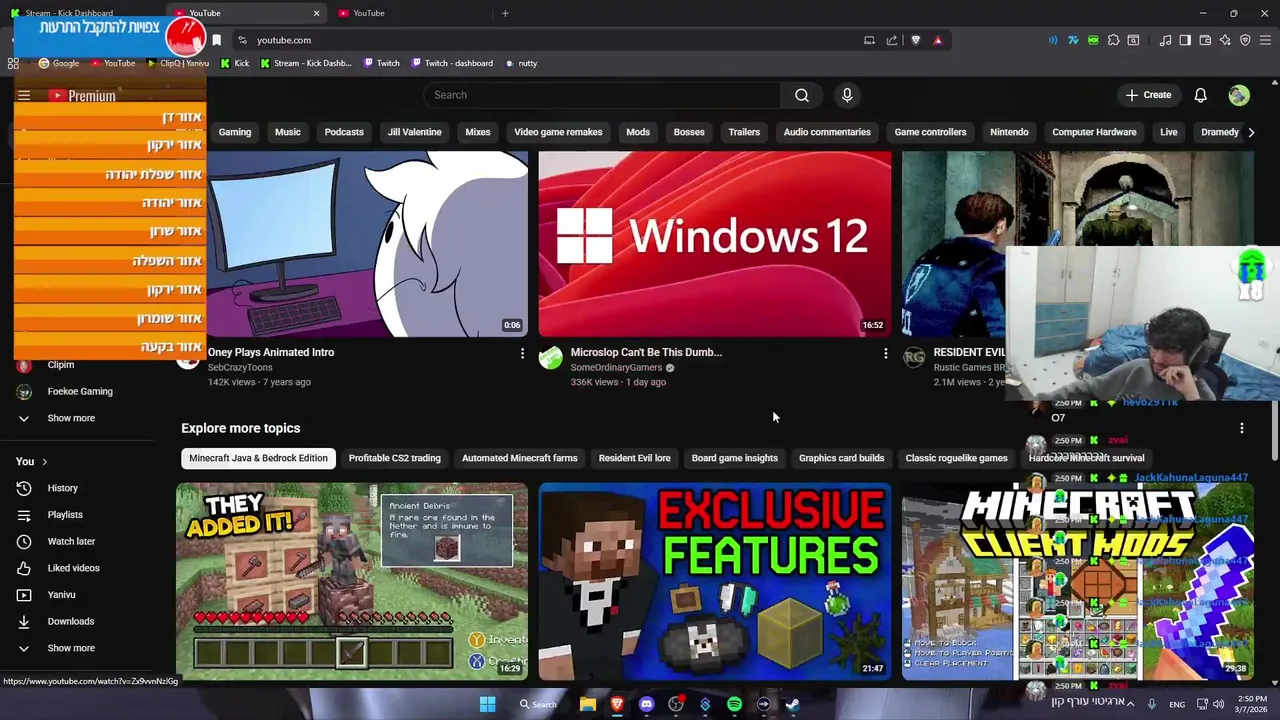Open Discord from the taskbar
Image resolution: width=1280 pixels, height=720 pixels.
pos(646,704)
